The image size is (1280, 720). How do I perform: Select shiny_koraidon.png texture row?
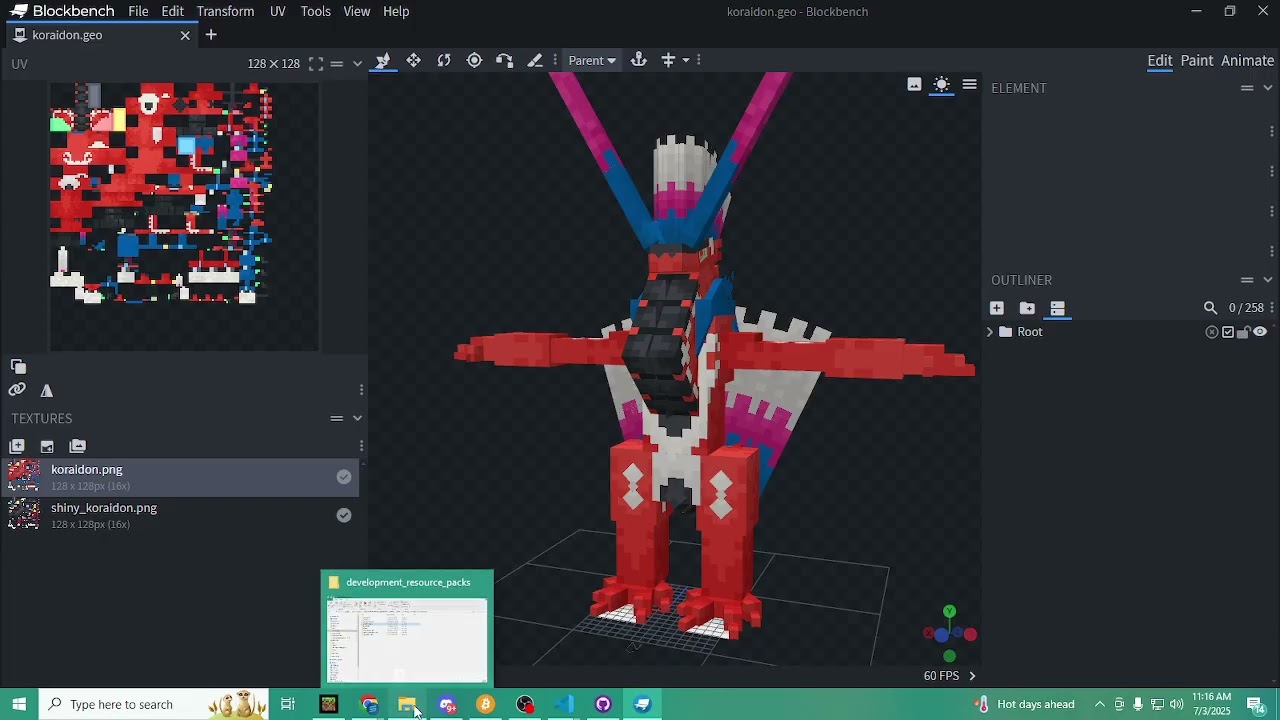point(180,515)
